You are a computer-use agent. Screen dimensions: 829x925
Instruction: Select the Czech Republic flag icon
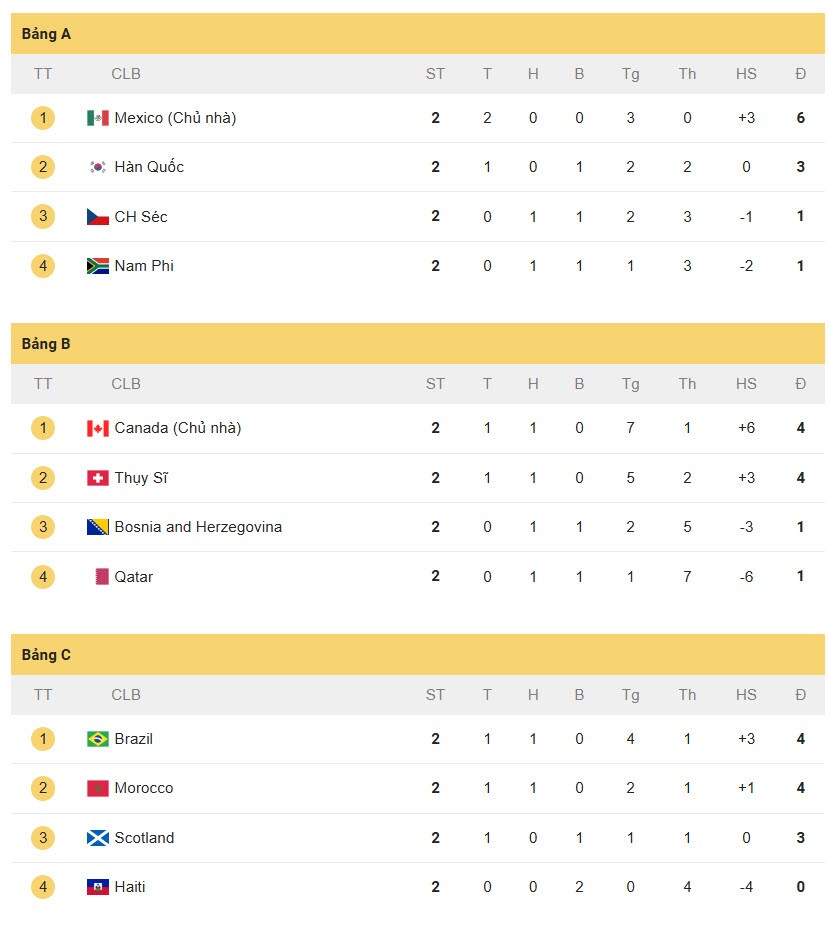pyautogui.click(x=97, y=217)
